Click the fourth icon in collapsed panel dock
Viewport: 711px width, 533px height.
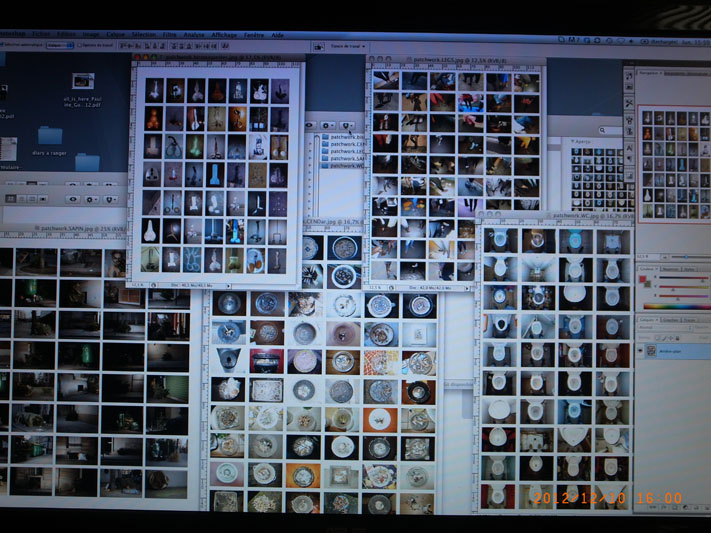pyautogui.click(x=629, y=120)
